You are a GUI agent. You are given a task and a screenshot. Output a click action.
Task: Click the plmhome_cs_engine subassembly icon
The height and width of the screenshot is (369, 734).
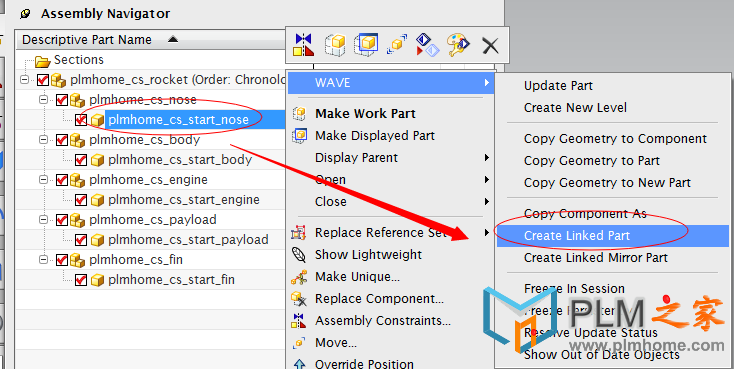[x=77, y=180]
